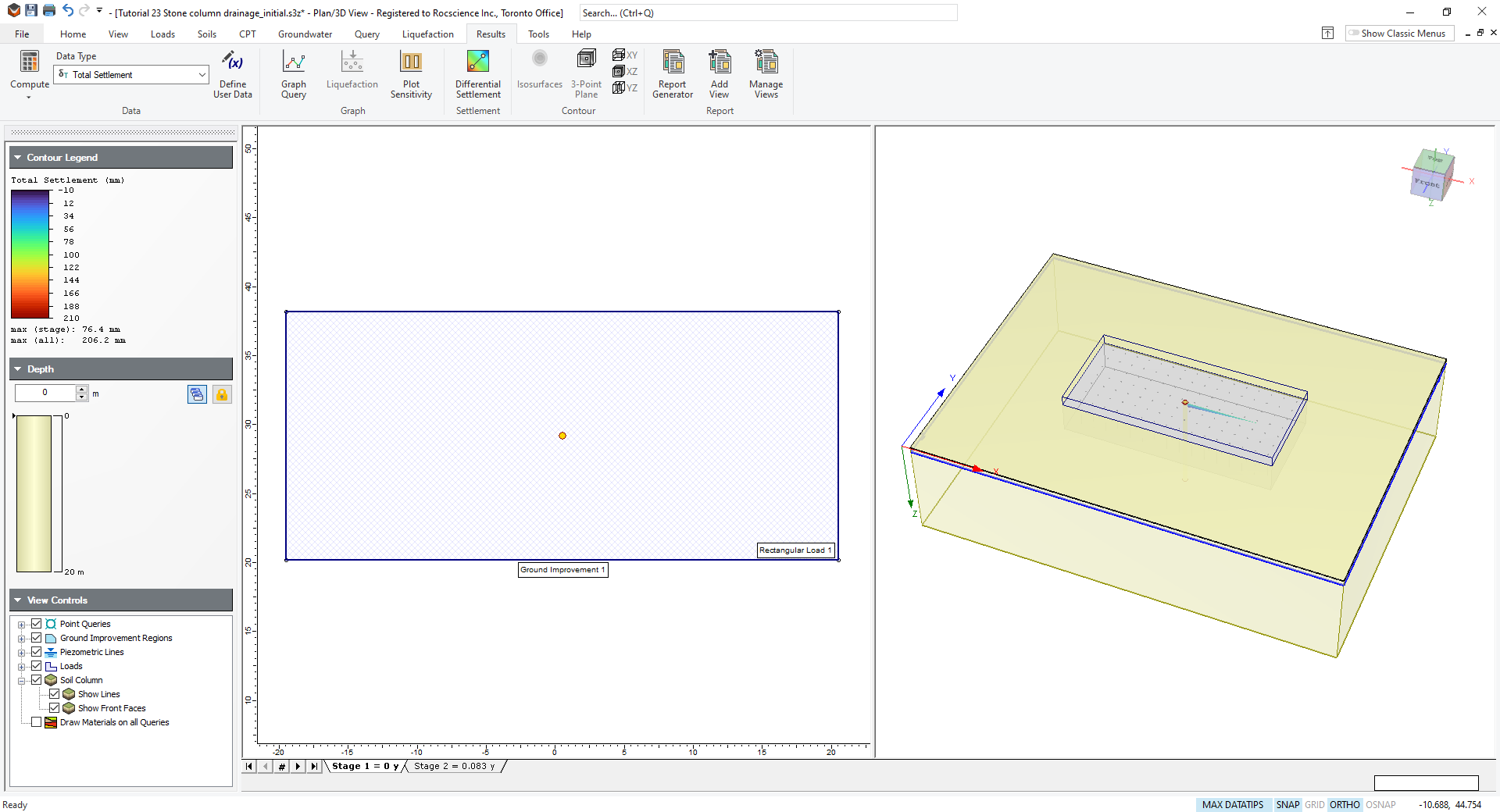Click the depth value input field

[x=45, y=393]
